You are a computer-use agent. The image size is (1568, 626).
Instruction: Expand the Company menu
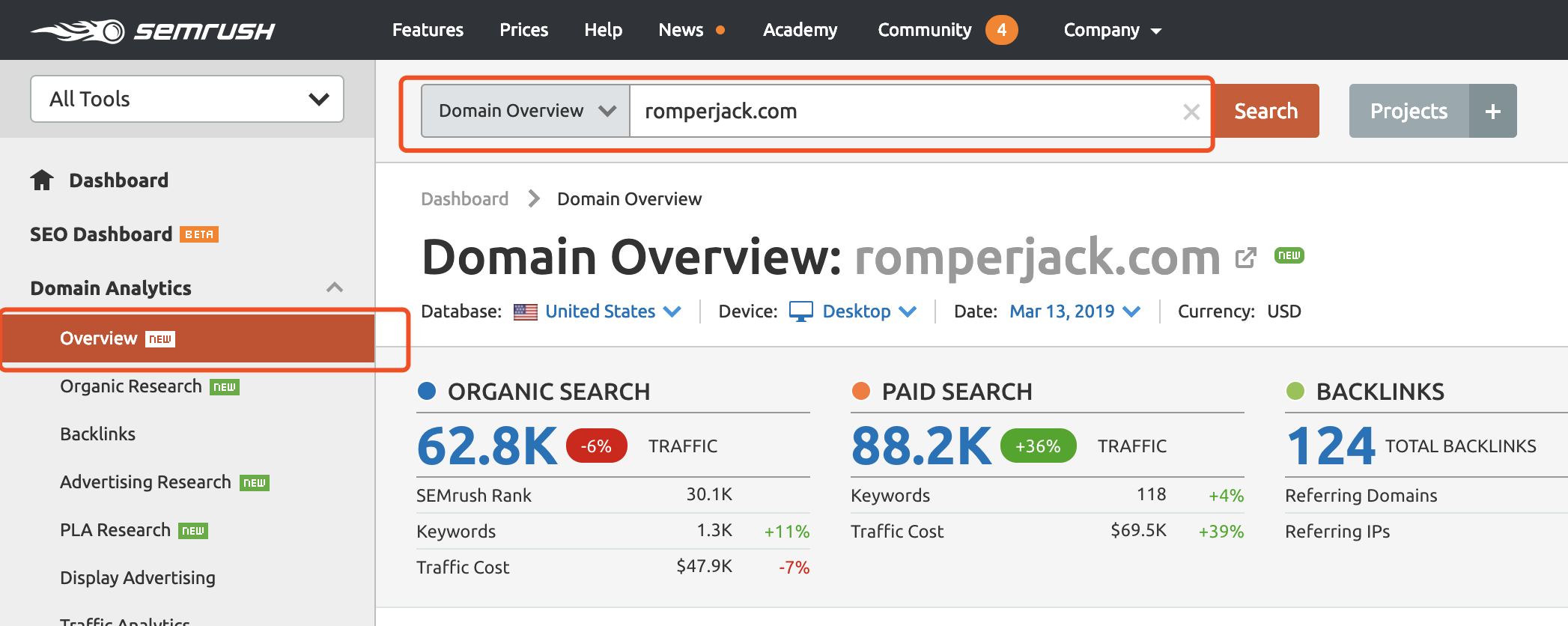click(x=1113, y=30)
